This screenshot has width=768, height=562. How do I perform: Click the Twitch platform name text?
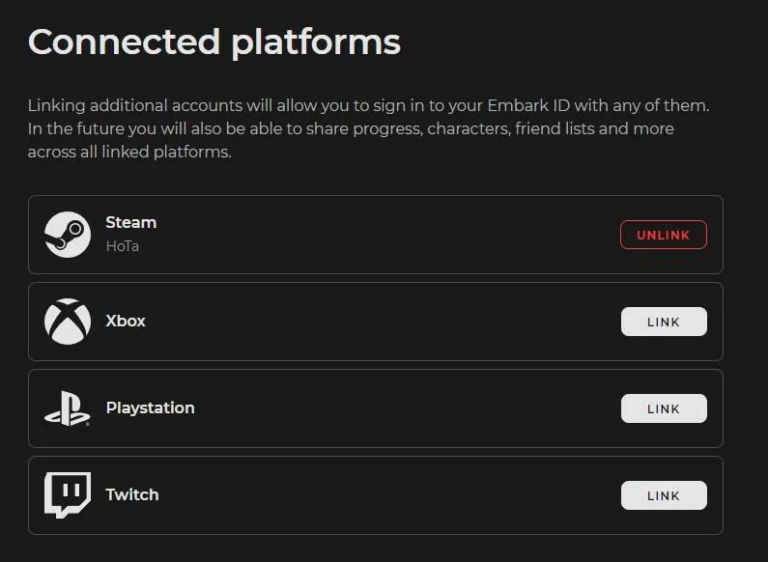tap(132, 495)
